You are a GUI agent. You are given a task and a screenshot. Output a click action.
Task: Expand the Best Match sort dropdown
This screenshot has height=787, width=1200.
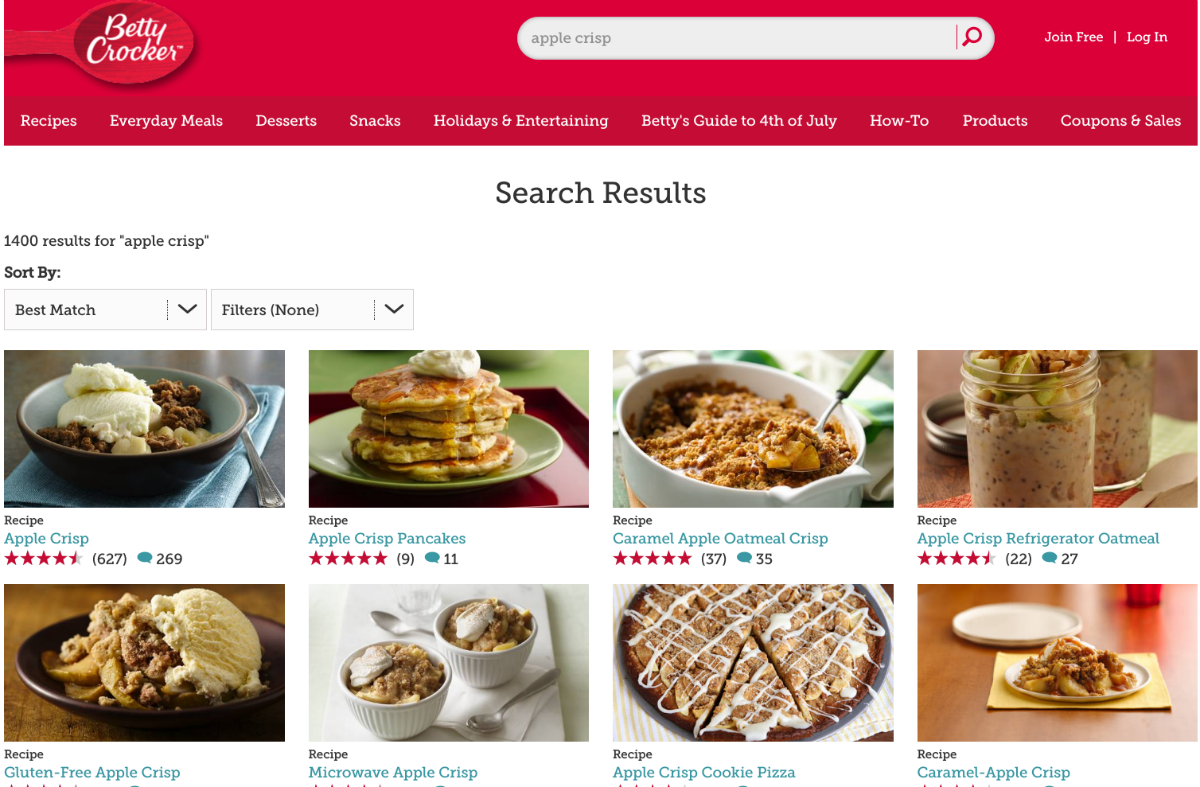coord(105,310)
